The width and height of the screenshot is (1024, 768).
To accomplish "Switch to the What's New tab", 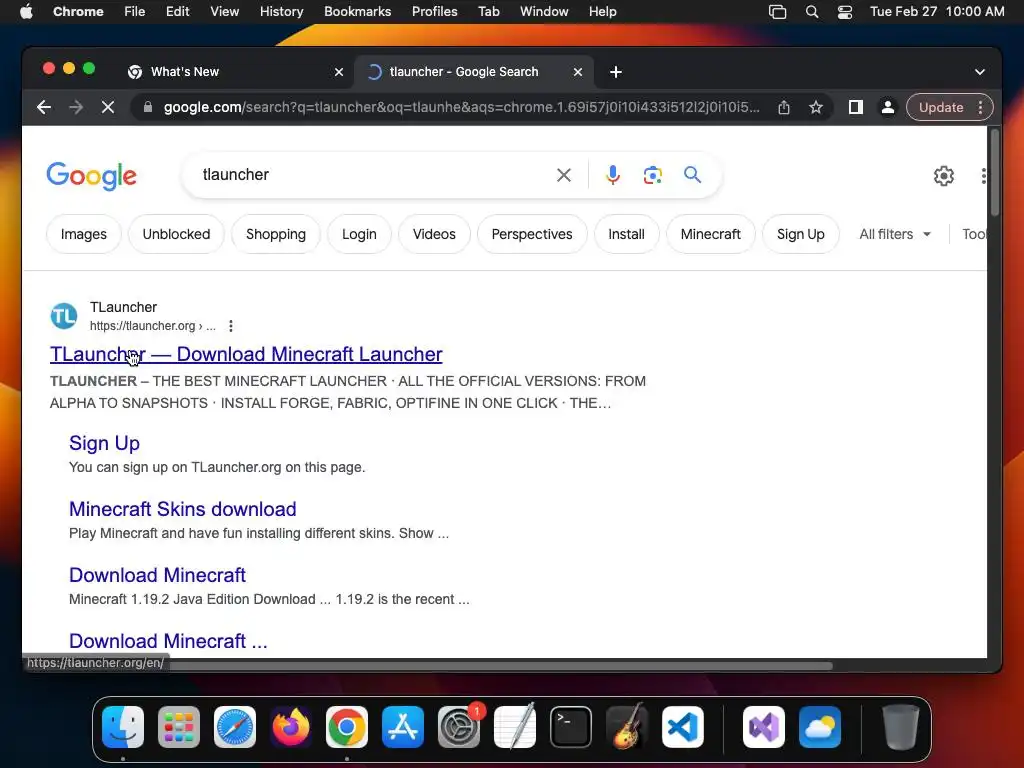I will pyautogui.click(x=235, y=72).
